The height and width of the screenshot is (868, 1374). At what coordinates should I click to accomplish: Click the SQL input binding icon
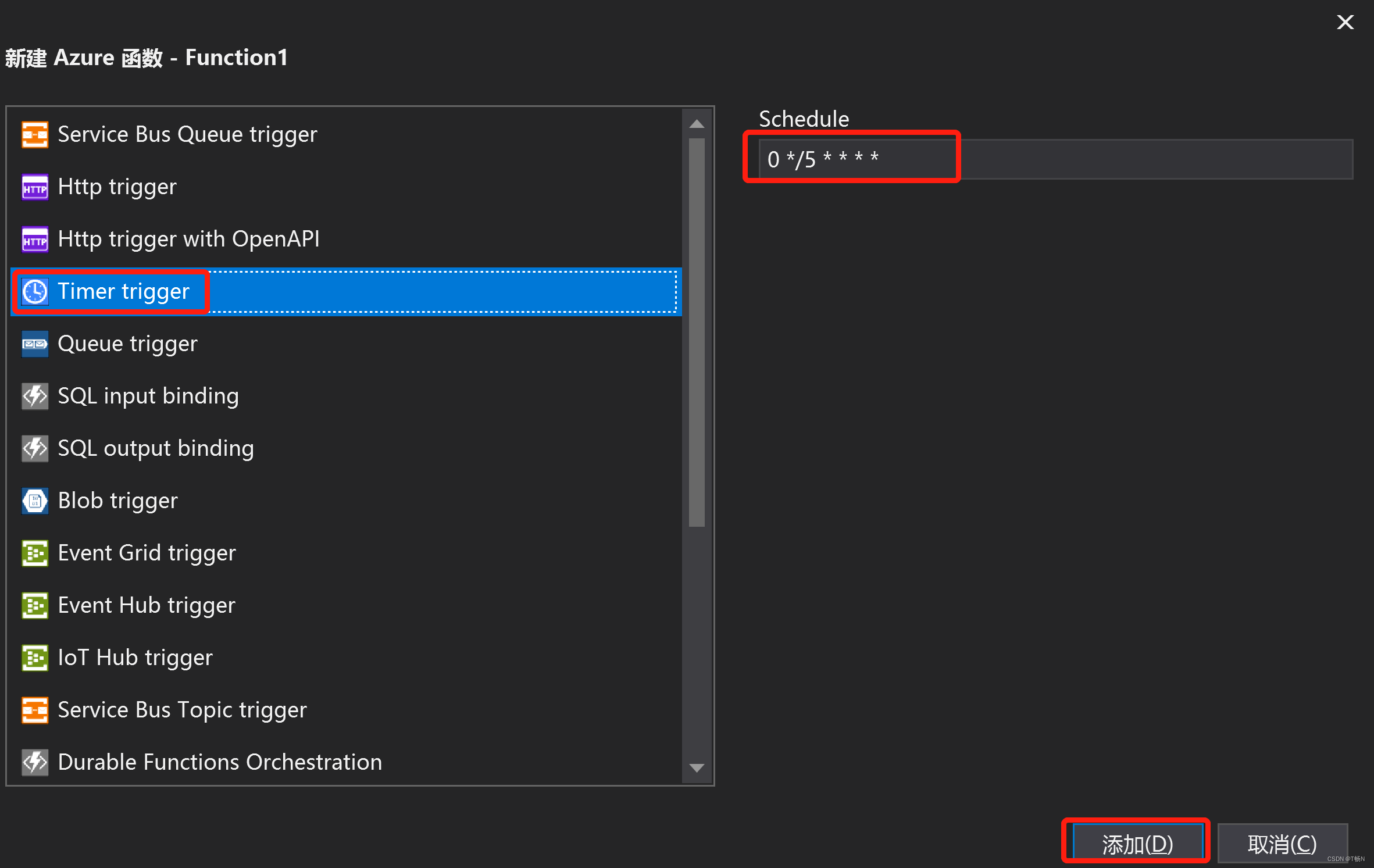tap(35, 397)
